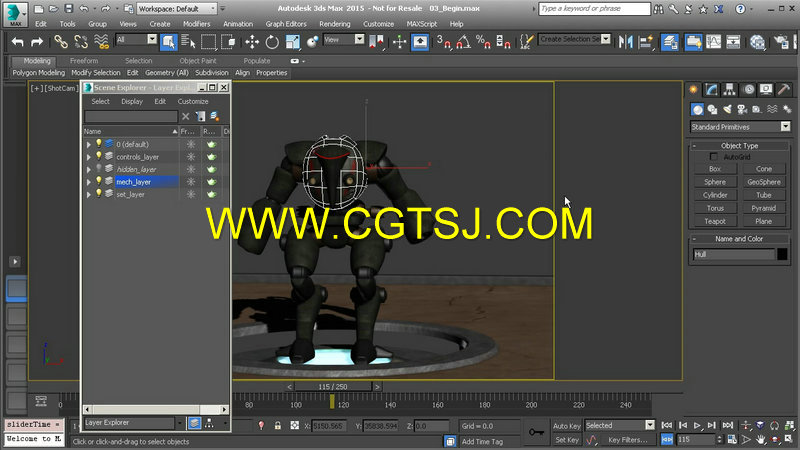This screenshot has height=450, width=800.
Task: Click the Scene Explorer horizontal scrollbar
Action: 155,409
